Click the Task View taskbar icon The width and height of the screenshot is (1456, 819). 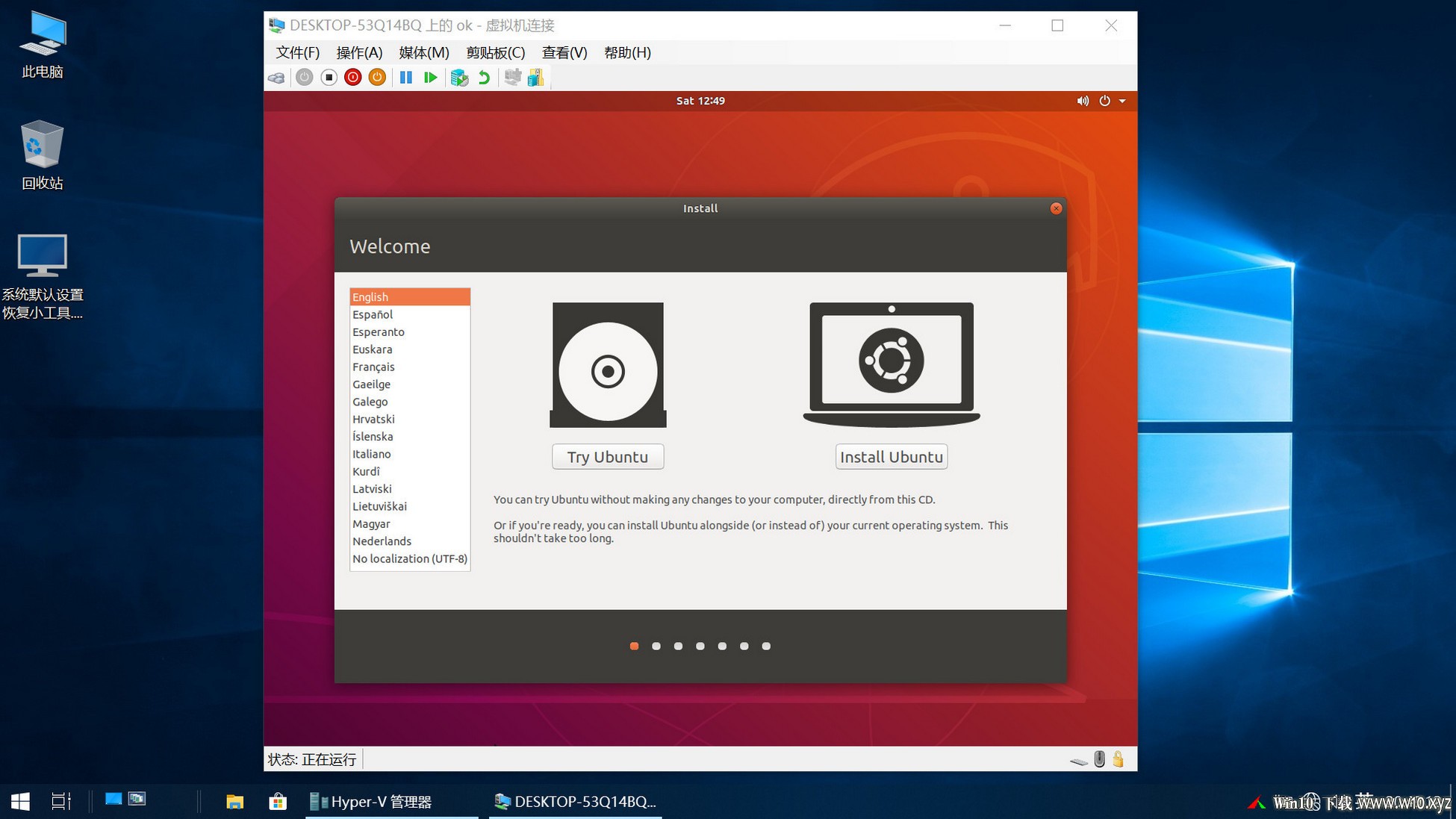coord(61,802)
